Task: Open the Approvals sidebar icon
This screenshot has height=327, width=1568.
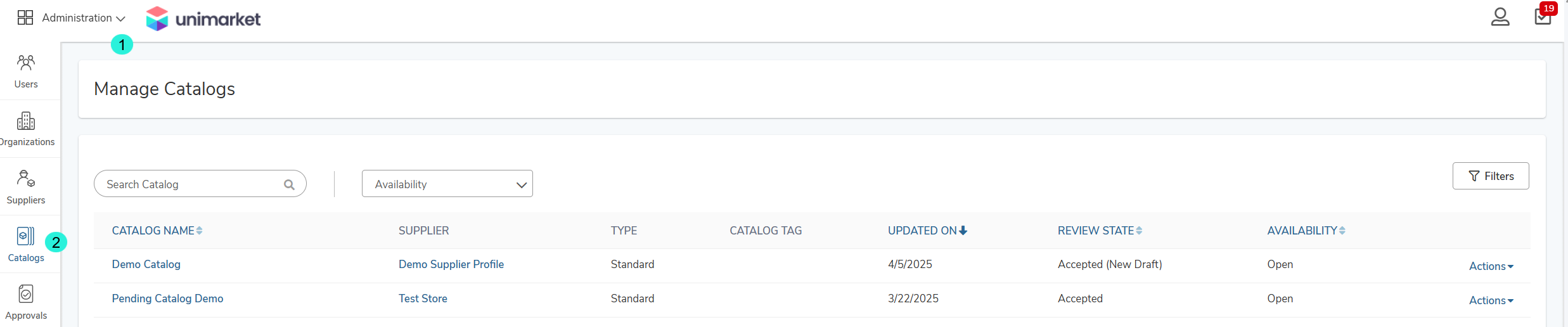Action: pyautogui.click(x=26, y=302)
